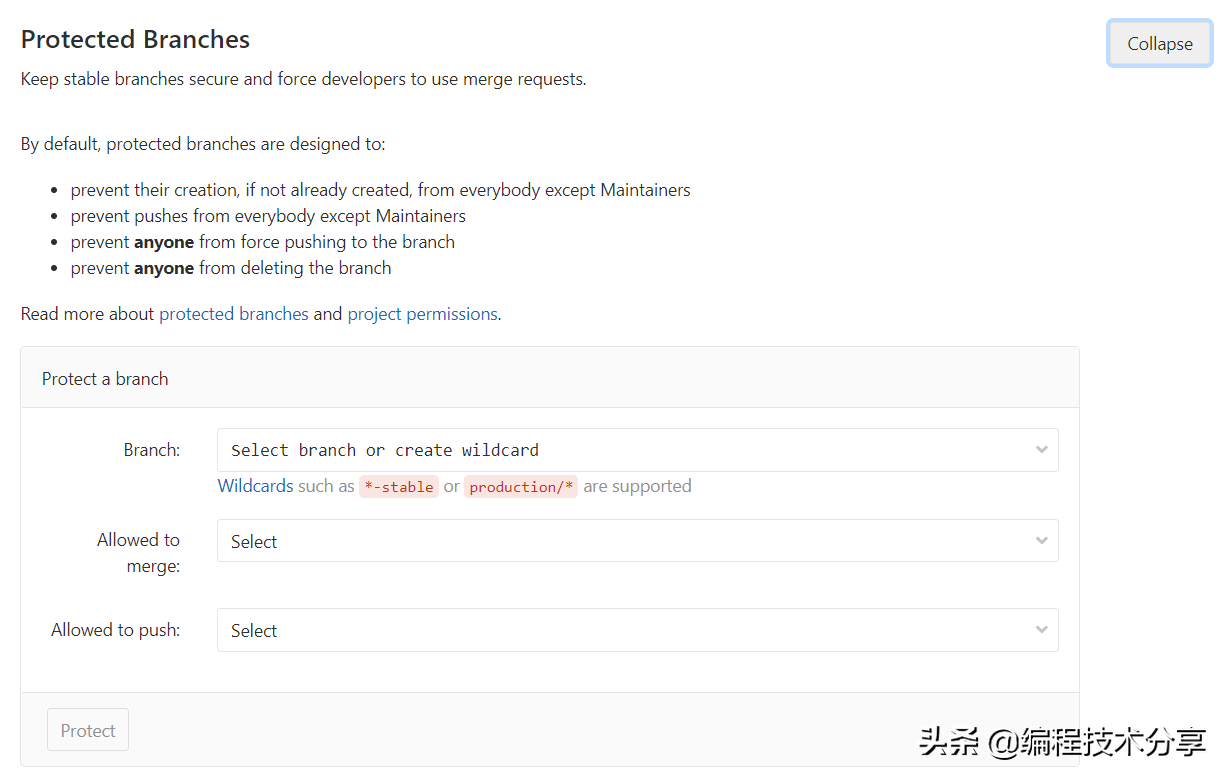Screen dimensions: 1229x780
Task: Click the Allowed to merge label
Action: point(138,552)
